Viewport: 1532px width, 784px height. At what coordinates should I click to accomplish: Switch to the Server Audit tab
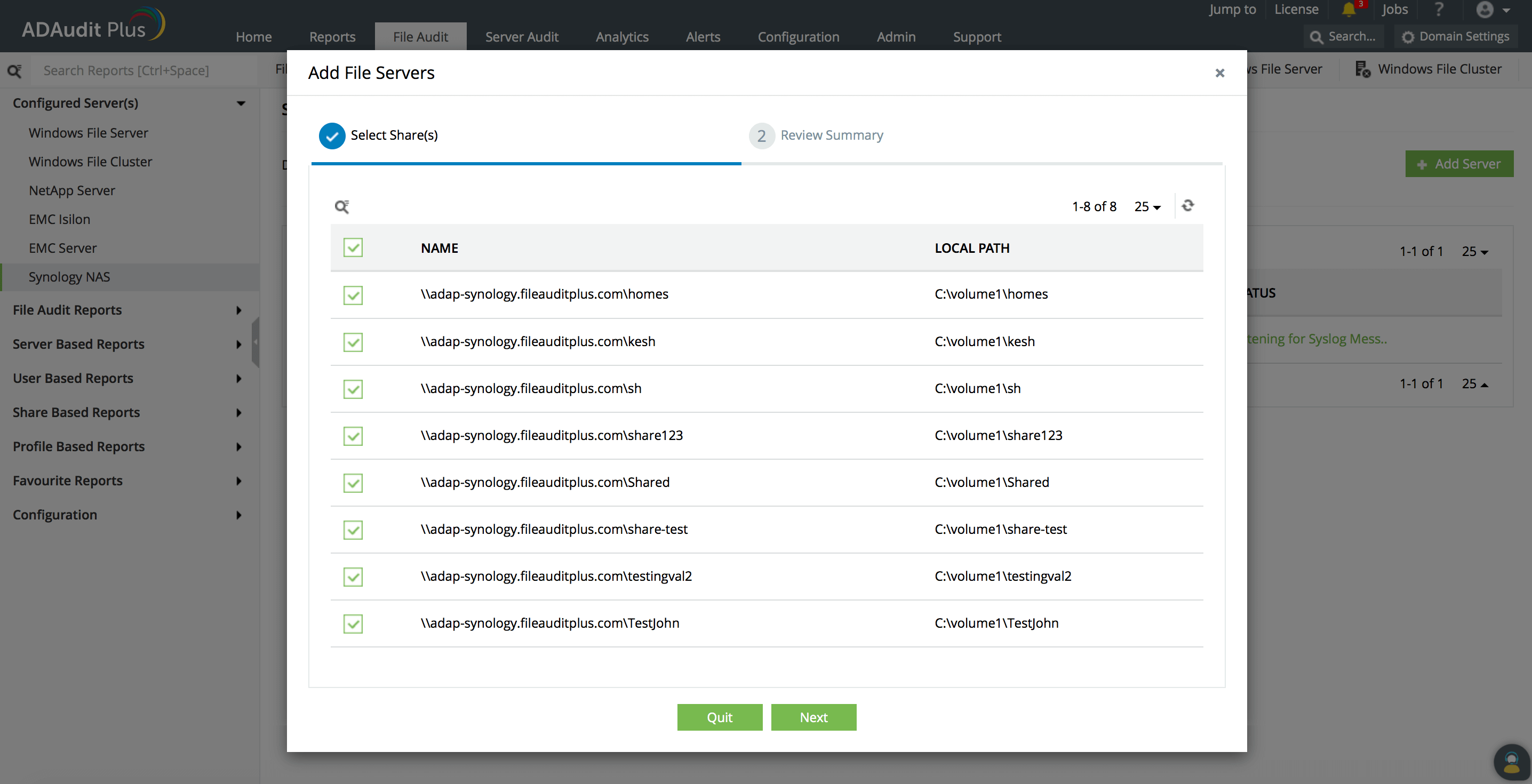point(522,37)
